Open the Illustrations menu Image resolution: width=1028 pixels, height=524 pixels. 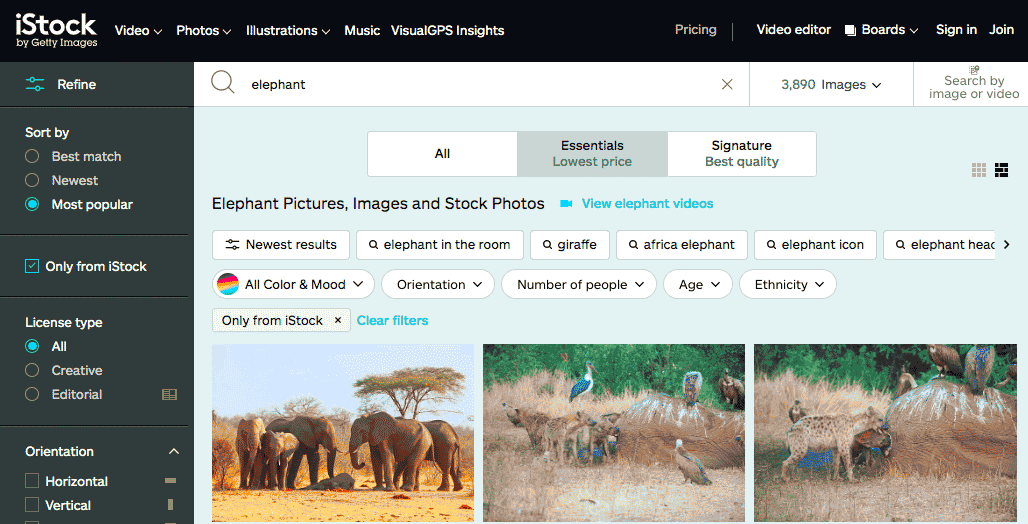(x=288, y=30)
